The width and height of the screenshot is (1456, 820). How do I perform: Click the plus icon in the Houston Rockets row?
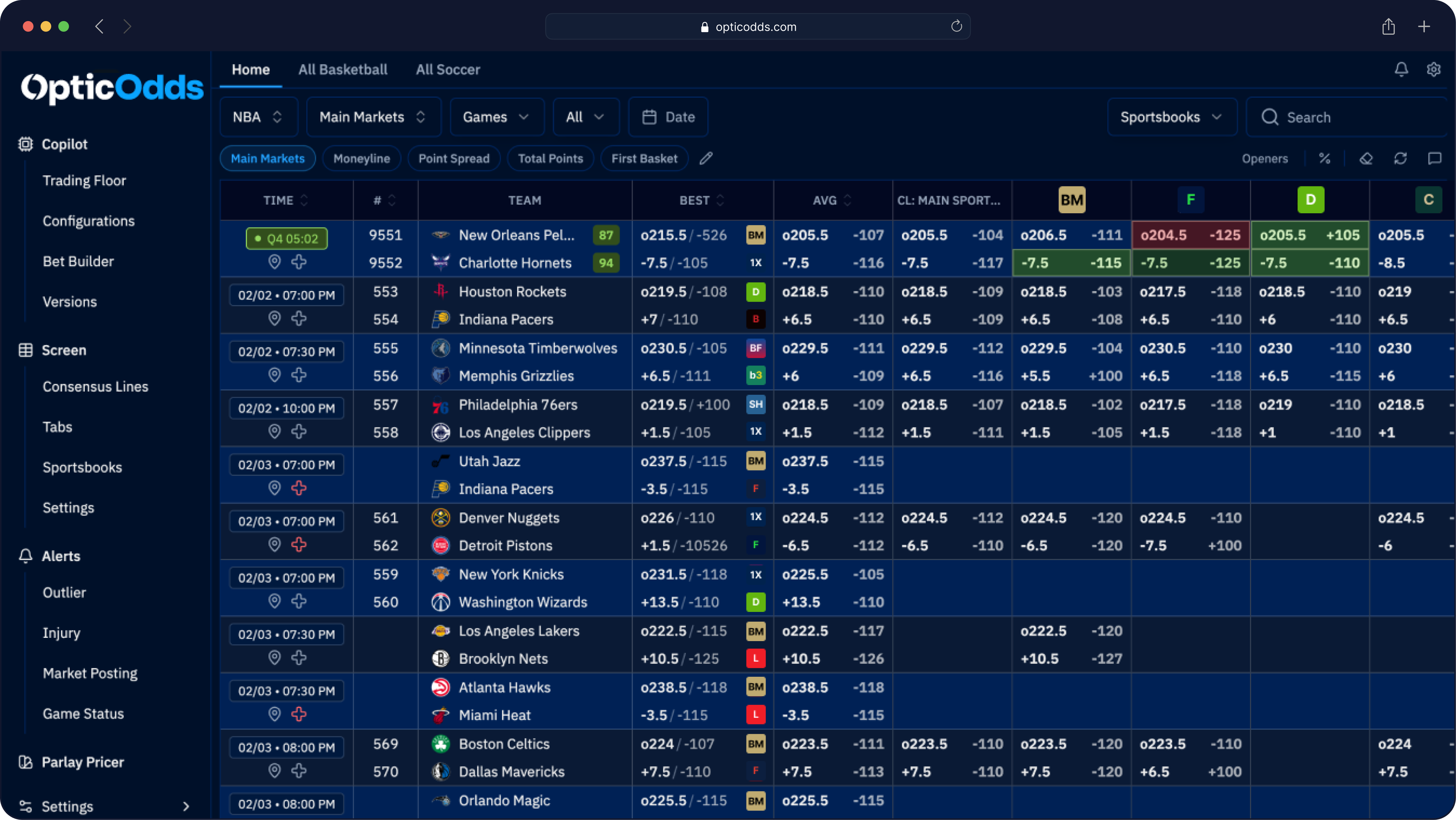[299, 319]
